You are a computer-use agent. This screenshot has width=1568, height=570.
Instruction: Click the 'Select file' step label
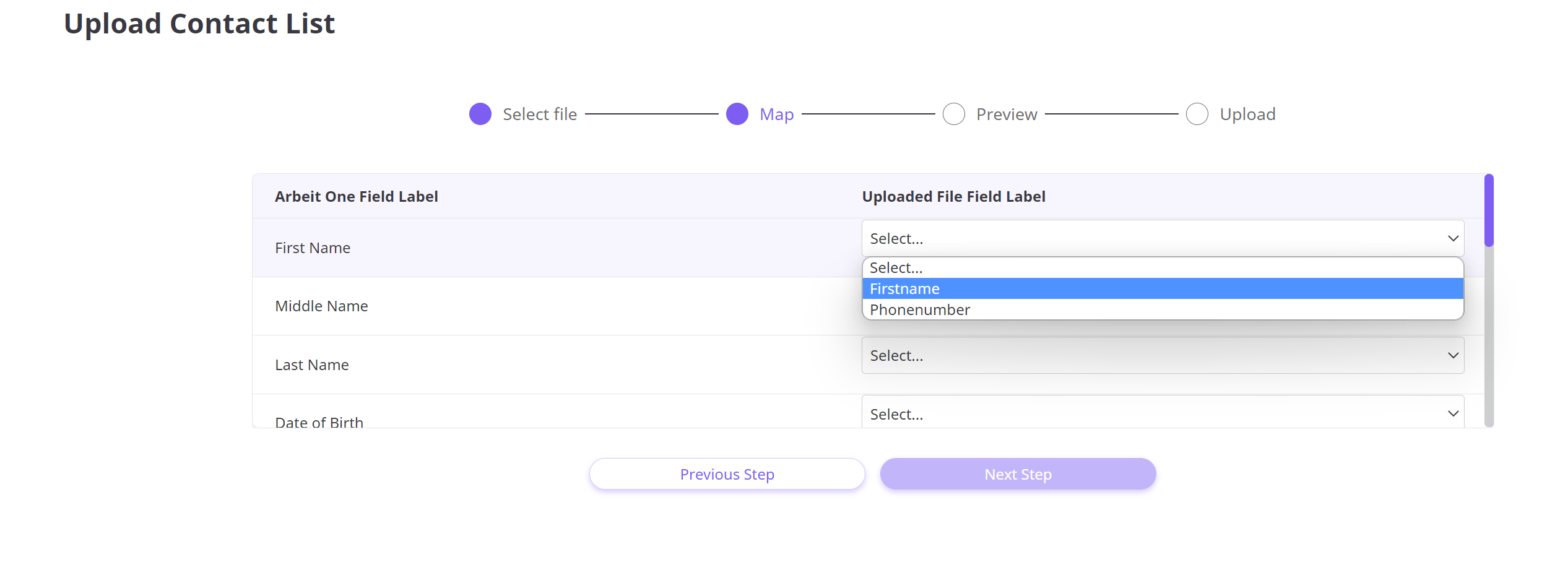click(540, 114)
